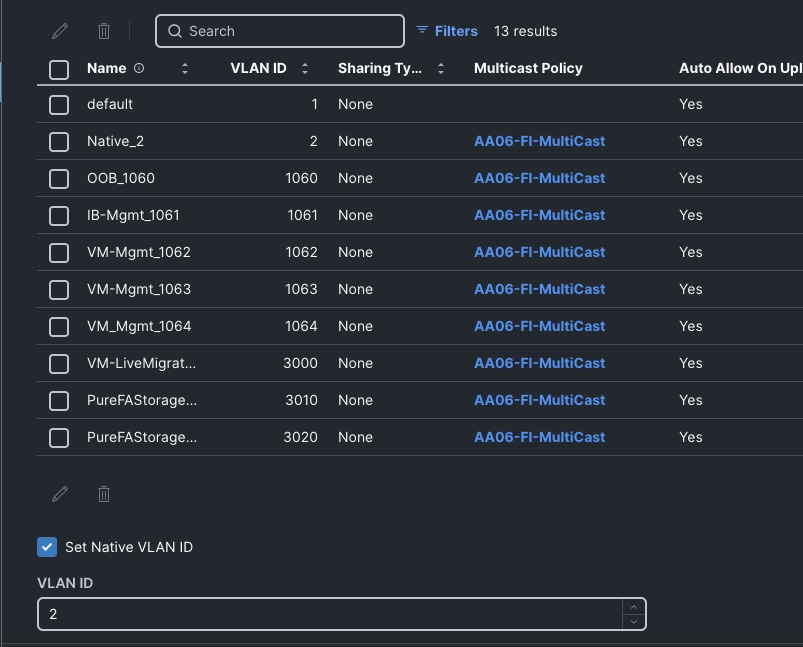Open the multicast policy link for OOB_1060
803x647 pixels.
point(539,178)
